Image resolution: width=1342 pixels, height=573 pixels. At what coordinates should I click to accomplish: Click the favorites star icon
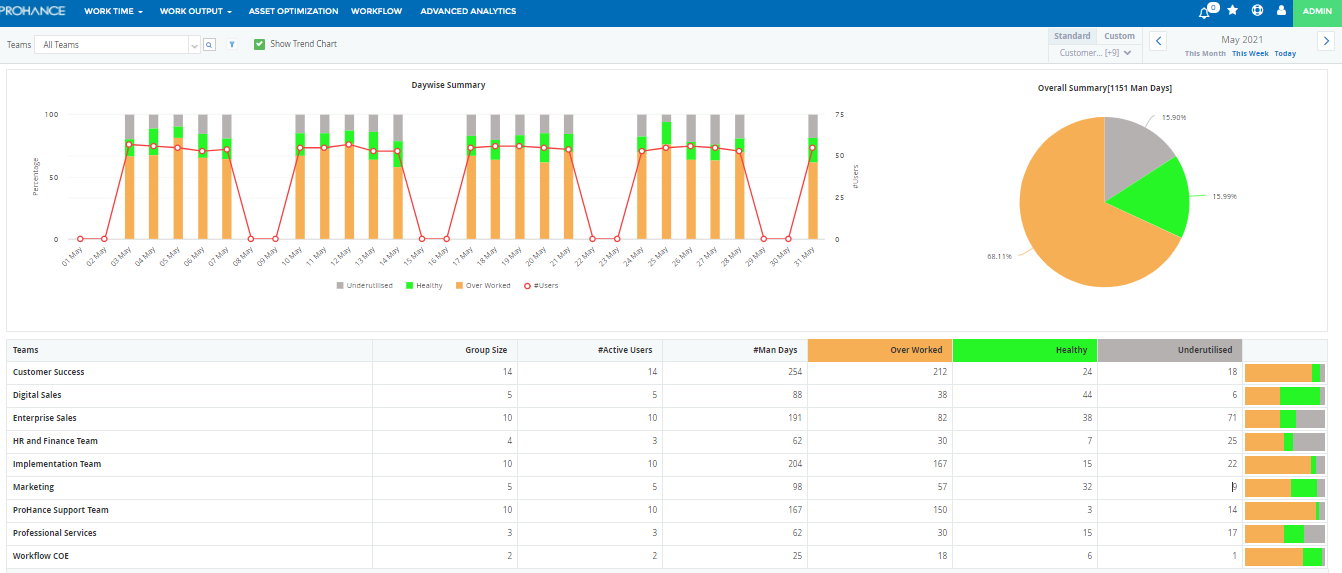coord(1232,11)
